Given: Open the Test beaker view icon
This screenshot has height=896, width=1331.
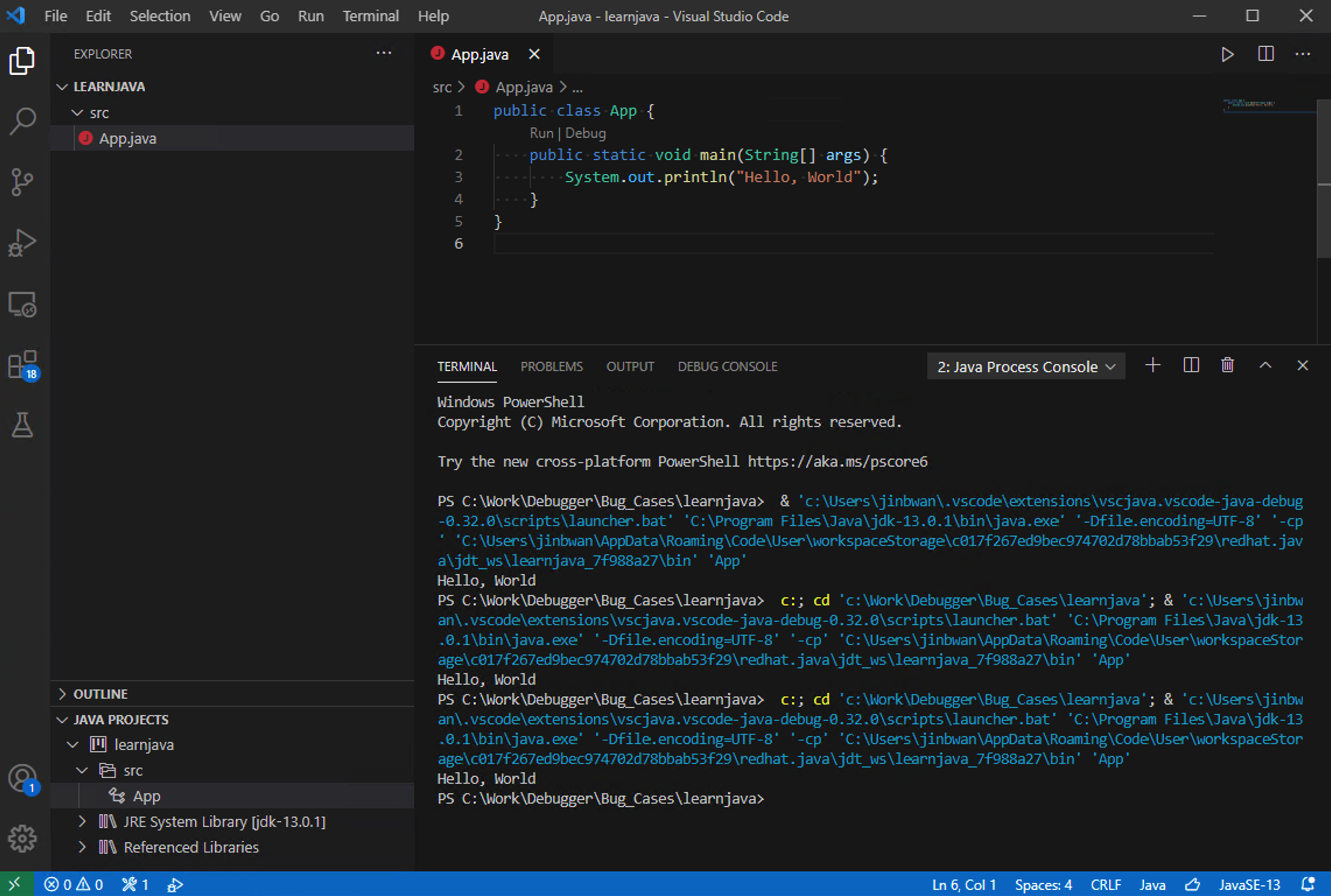Looking at the screenshot, I should pos(22,425).
